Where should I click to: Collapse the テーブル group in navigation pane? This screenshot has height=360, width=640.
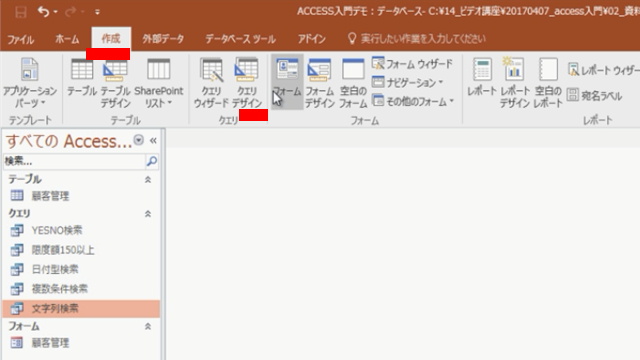tap(148, 180)
